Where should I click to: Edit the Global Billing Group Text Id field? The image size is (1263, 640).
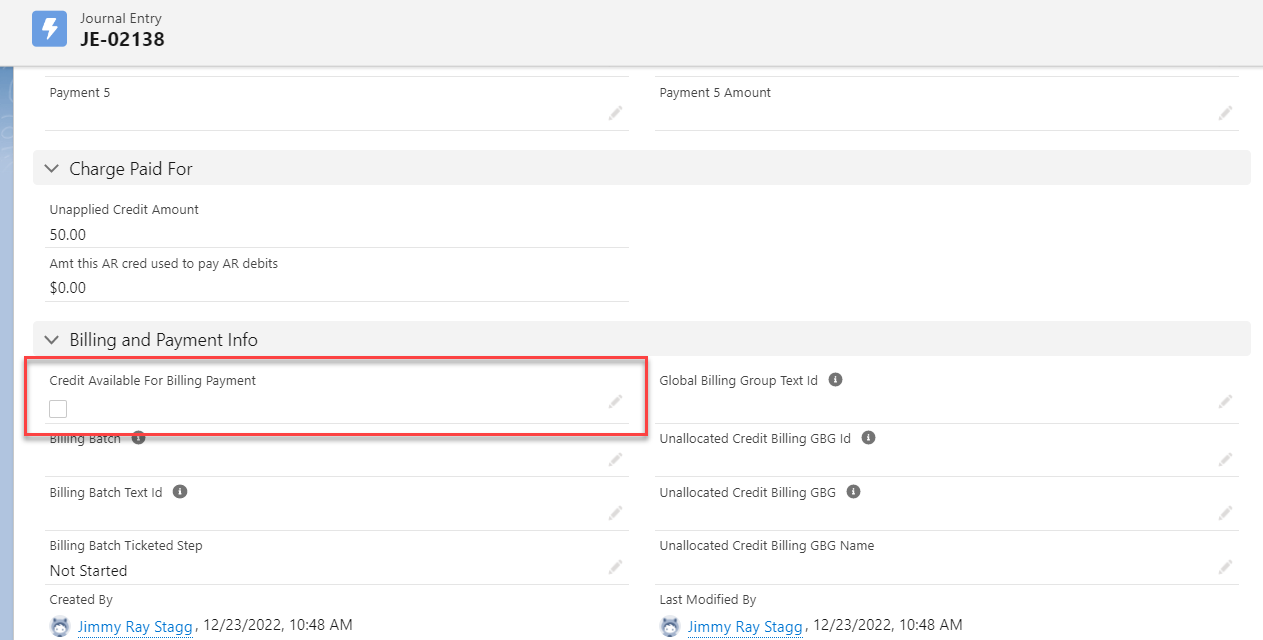pyautogui.click(x=1225, y=401)
